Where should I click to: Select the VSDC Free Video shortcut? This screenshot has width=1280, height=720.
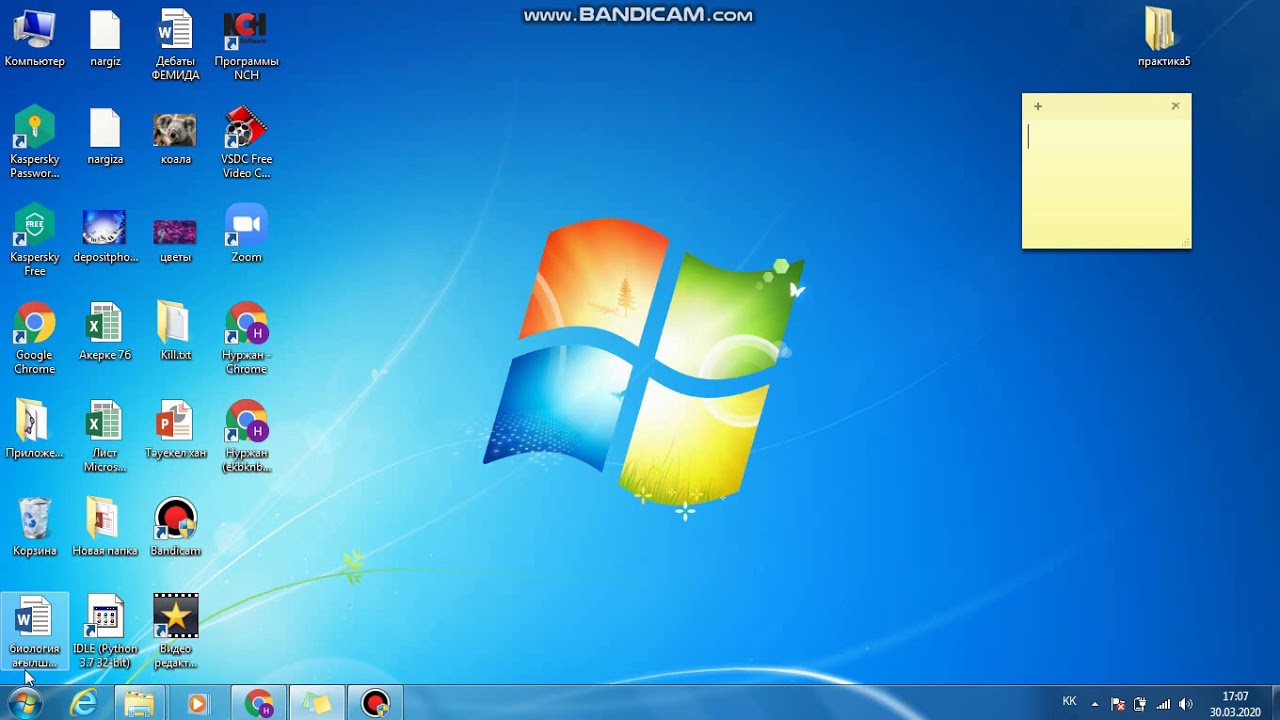point(246,142)
